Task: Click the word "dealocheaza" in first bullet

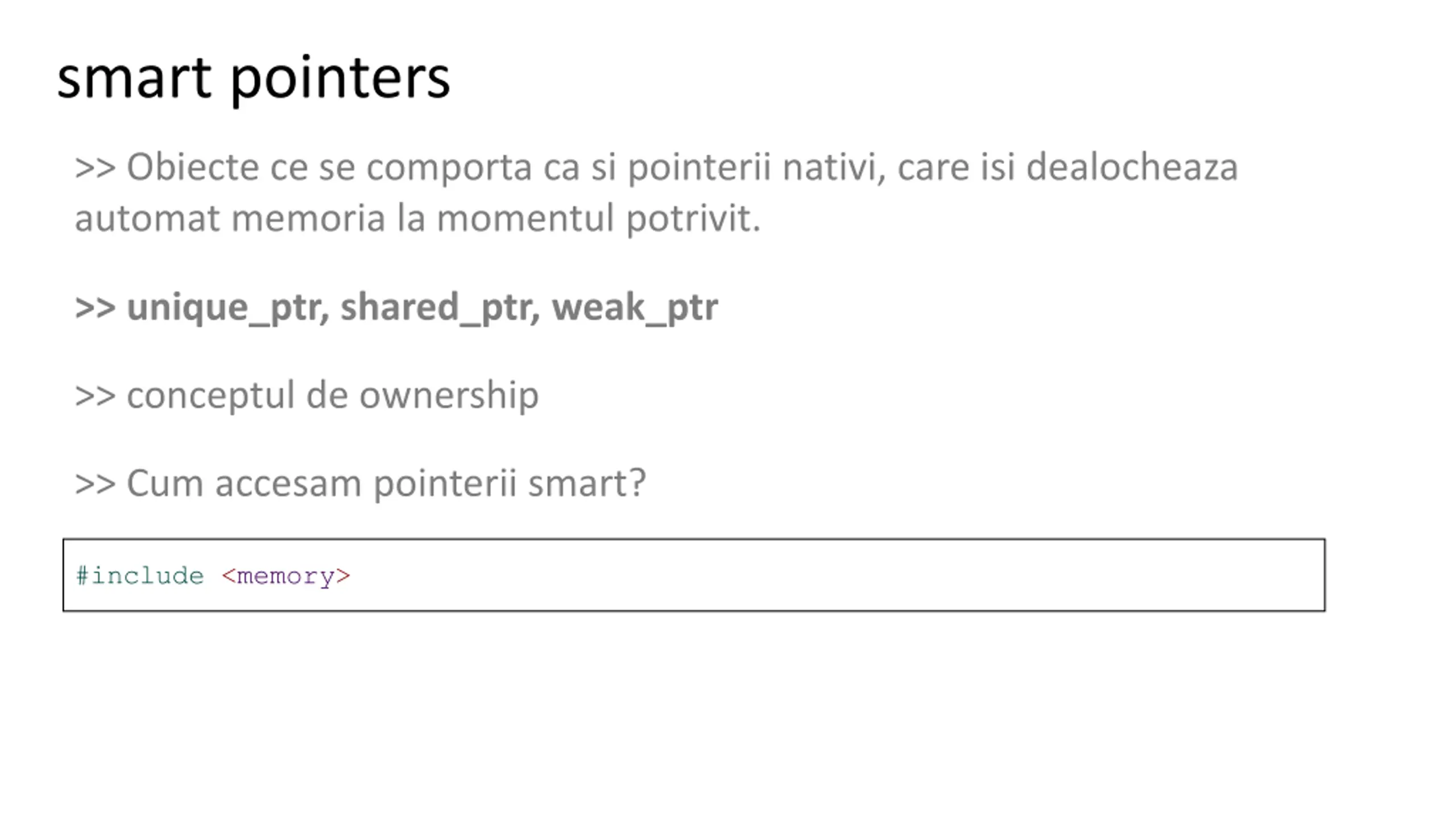Action: [x=1132, y=167]
